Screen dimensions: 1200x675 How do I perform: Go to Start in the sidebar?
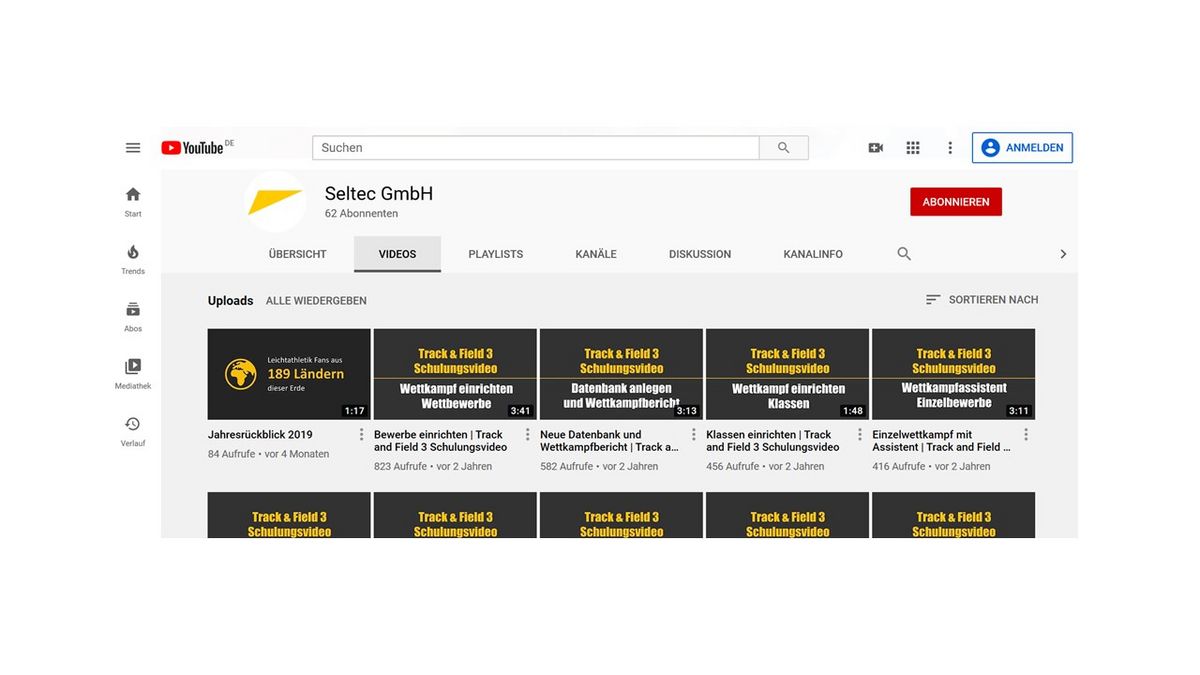(133, 201)
